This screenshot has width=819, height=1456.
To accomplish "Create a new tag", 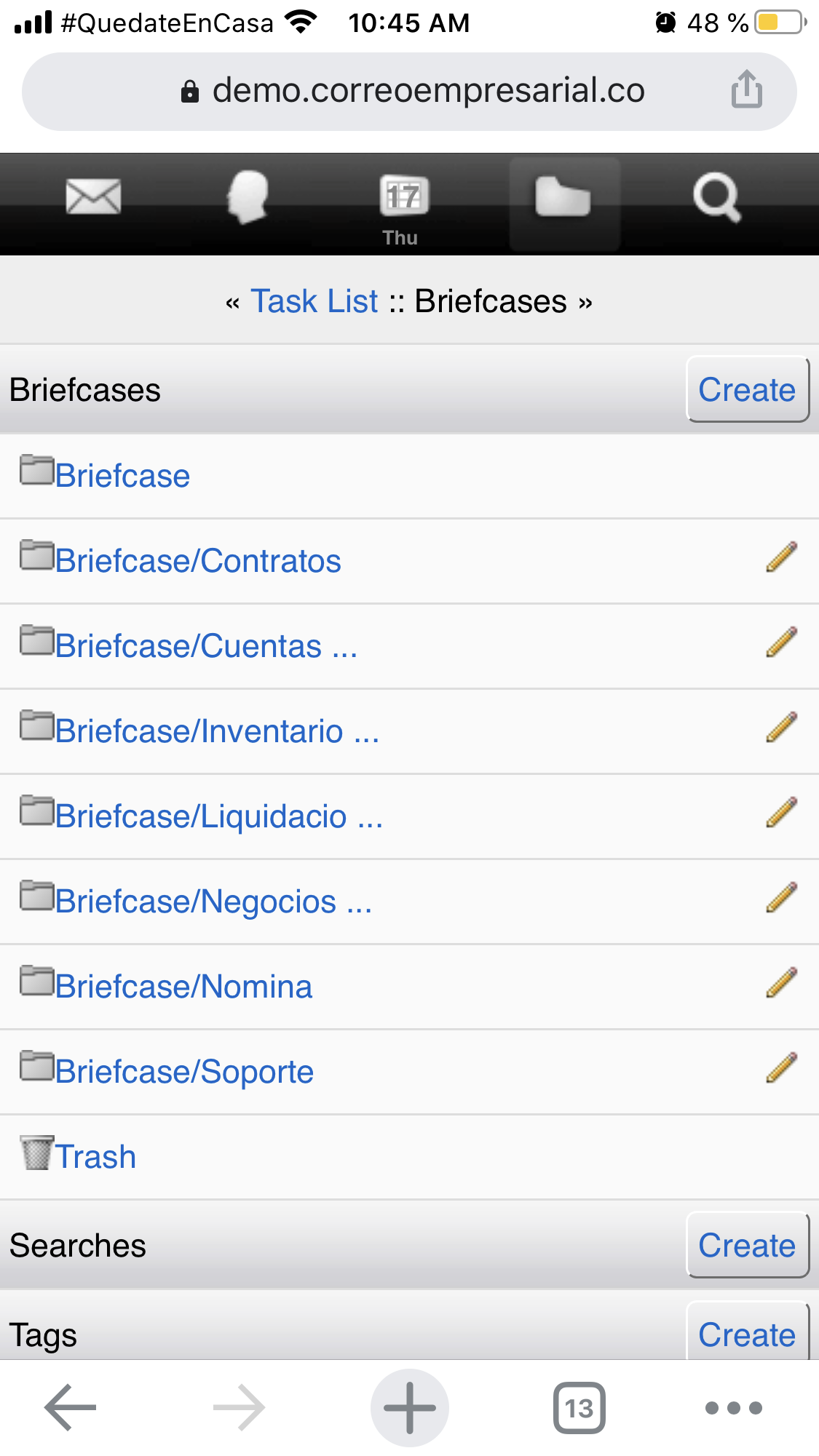I will (x=747, y=1334).
